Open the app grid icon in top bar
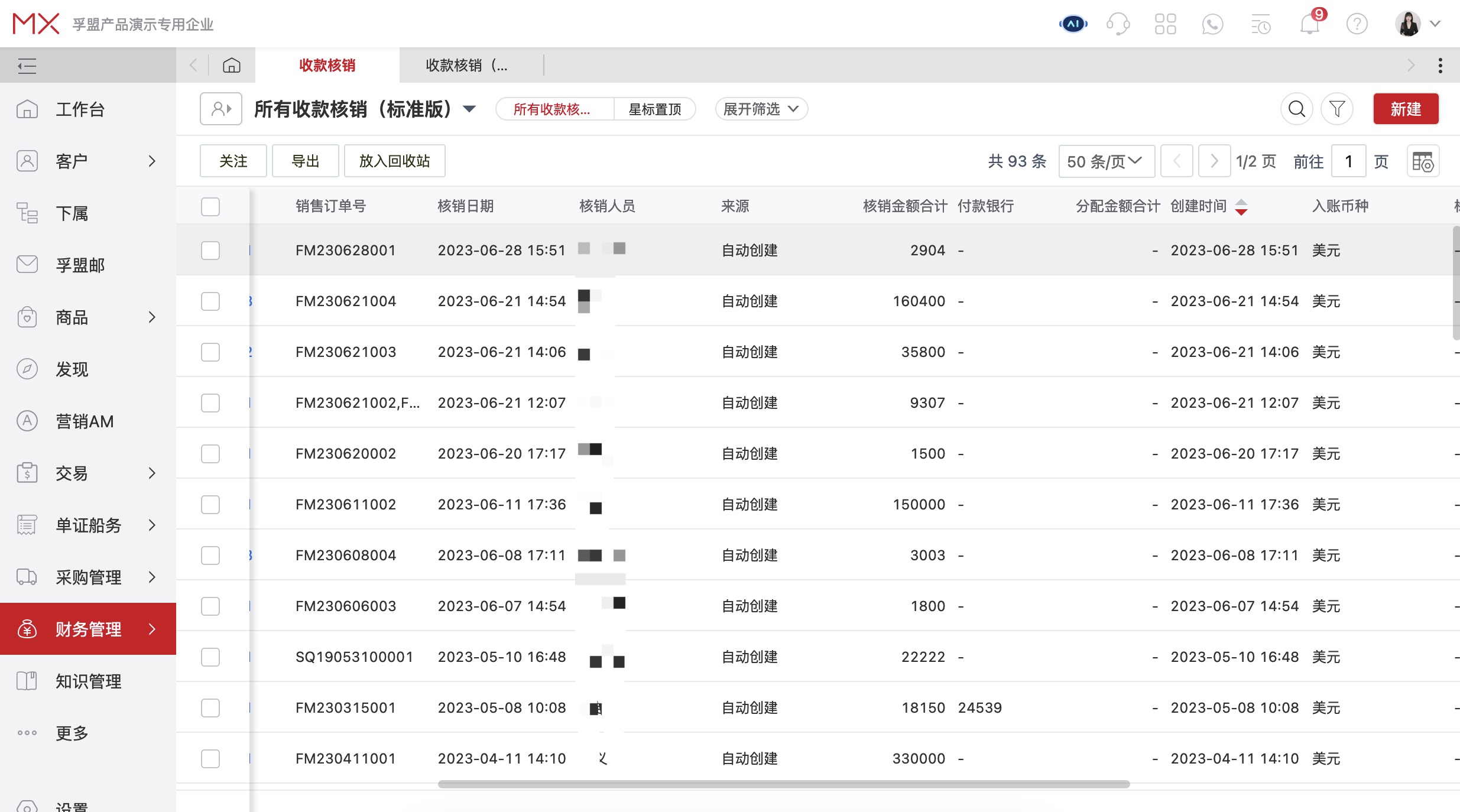The width and height of the screenshot is (1460, 812). [x=1166, y=24]
